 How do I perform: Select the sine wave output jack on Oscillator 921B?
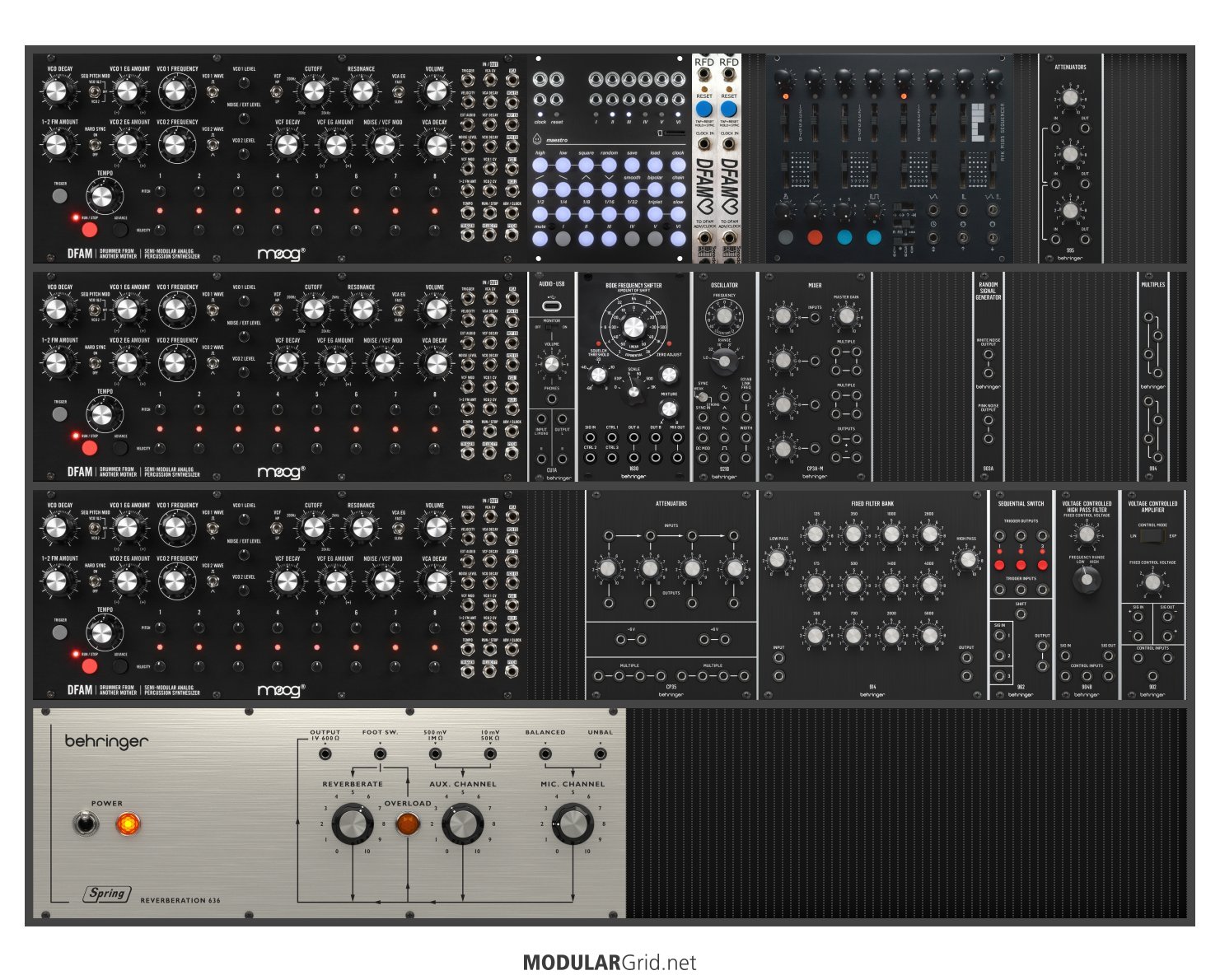point(724,396)
